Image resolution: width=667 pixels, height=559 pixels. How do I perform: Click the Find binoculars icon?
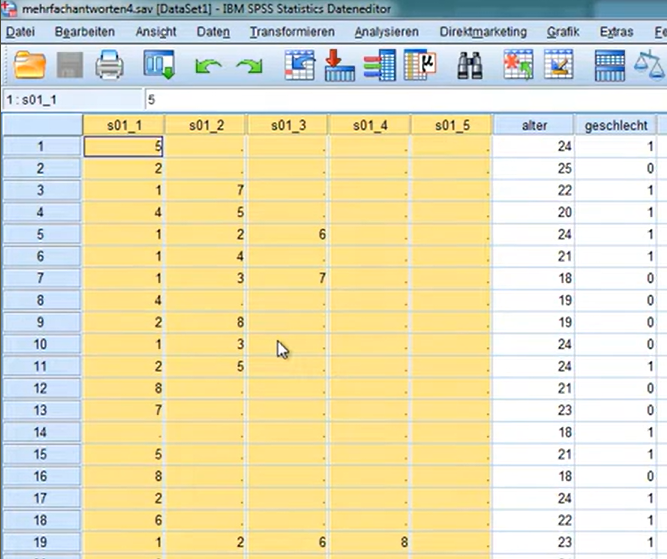(x=470, y=66)
